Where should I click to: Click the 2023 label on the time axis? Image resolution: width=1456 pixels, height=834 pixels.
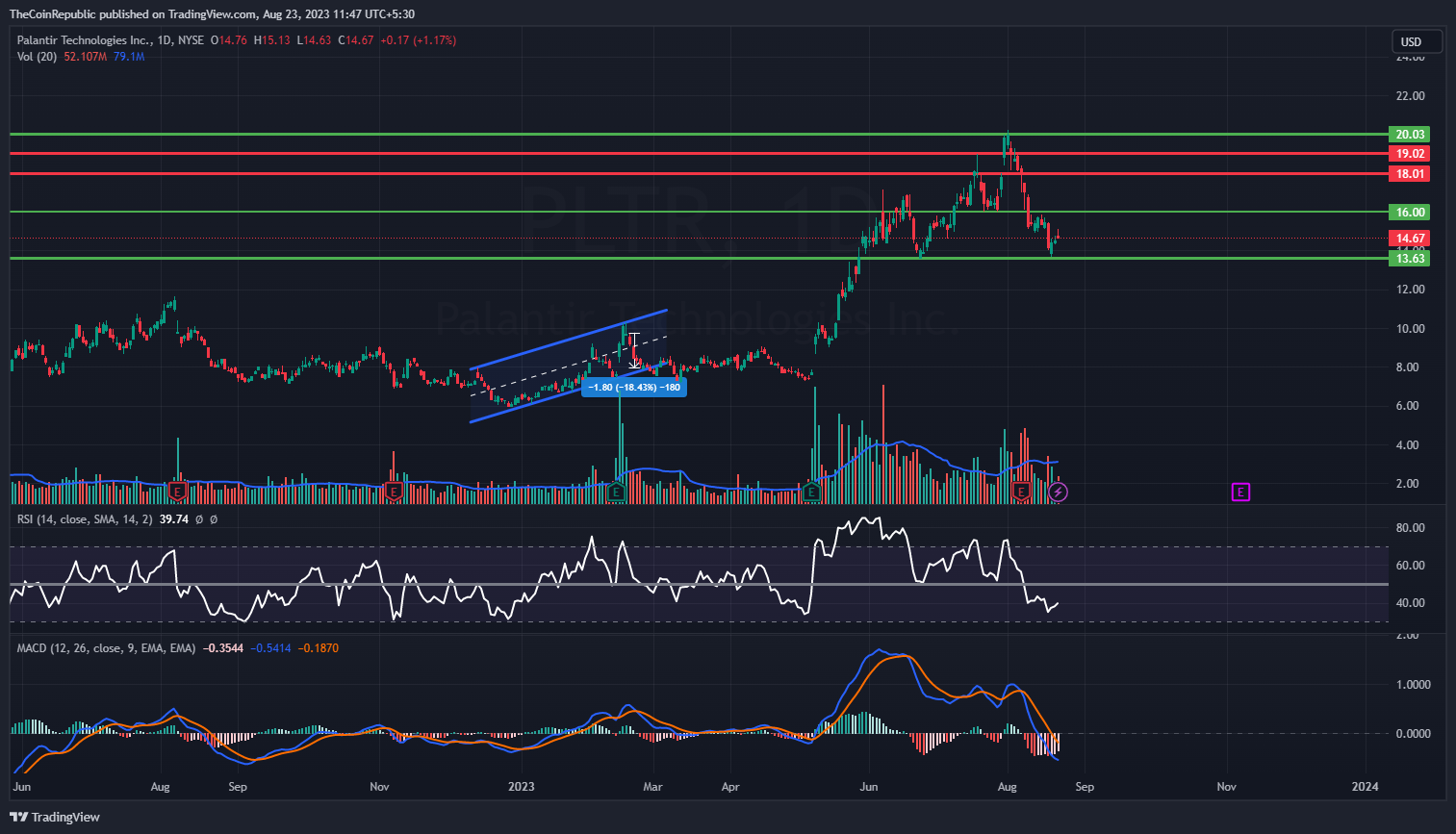[x=521, y=787]
